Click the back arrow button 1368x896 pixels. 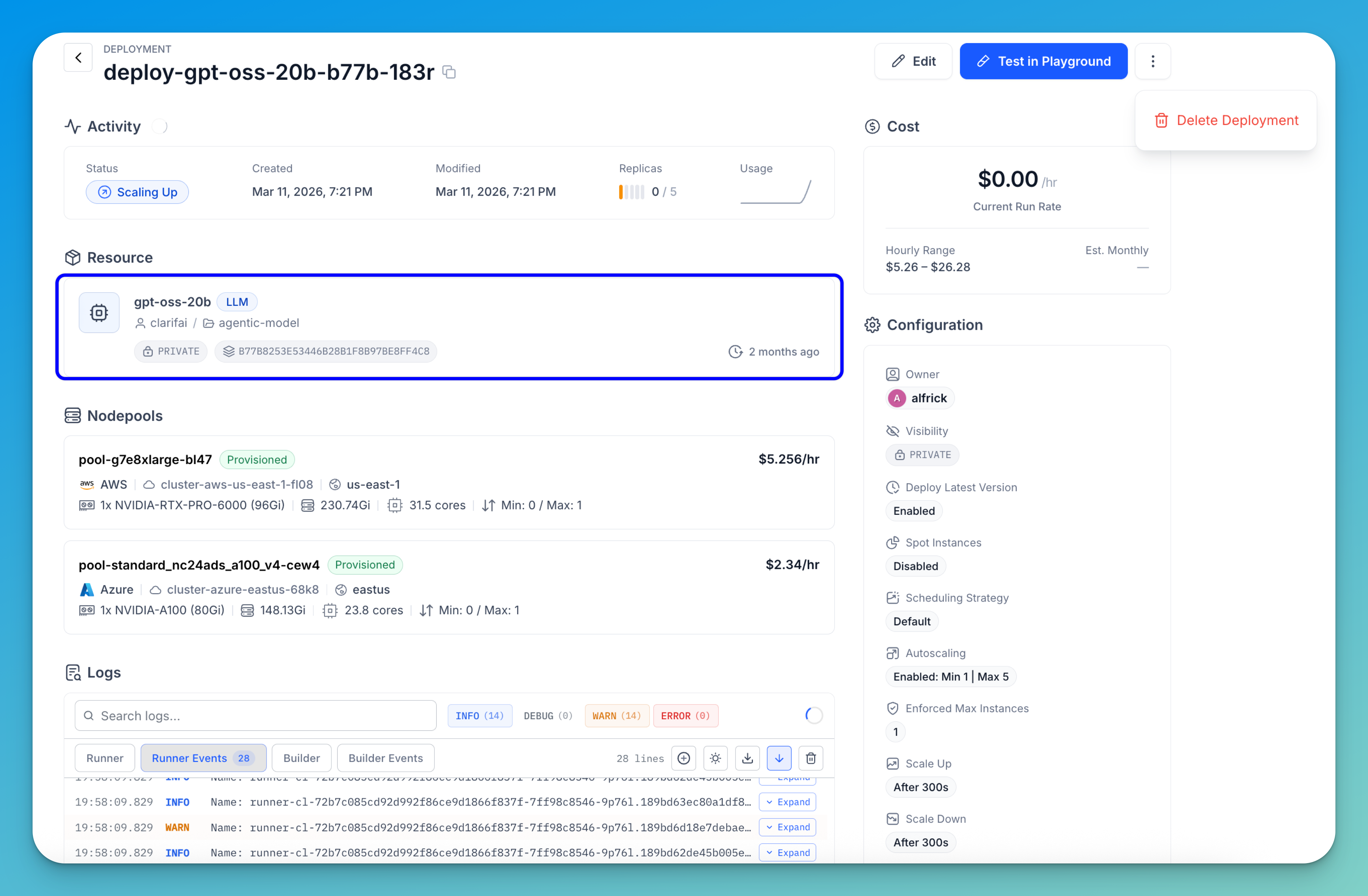pos(78,58)
